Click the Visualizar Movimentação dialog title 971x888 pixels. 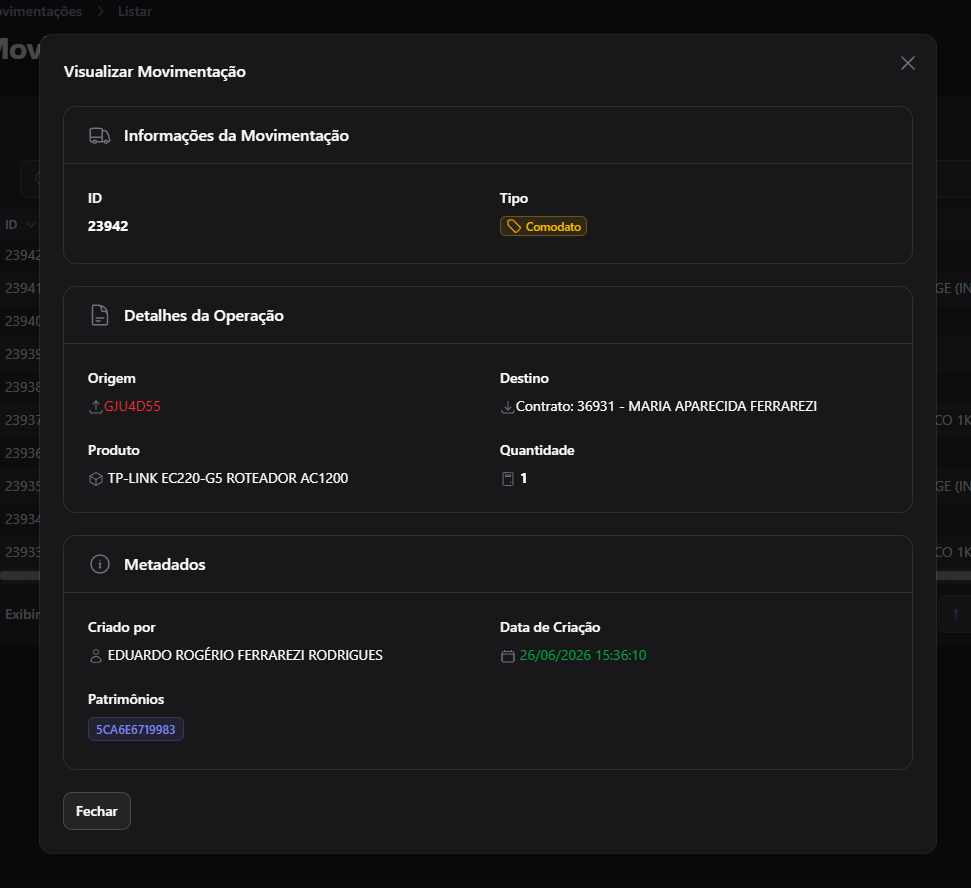(x=155, y=72)
